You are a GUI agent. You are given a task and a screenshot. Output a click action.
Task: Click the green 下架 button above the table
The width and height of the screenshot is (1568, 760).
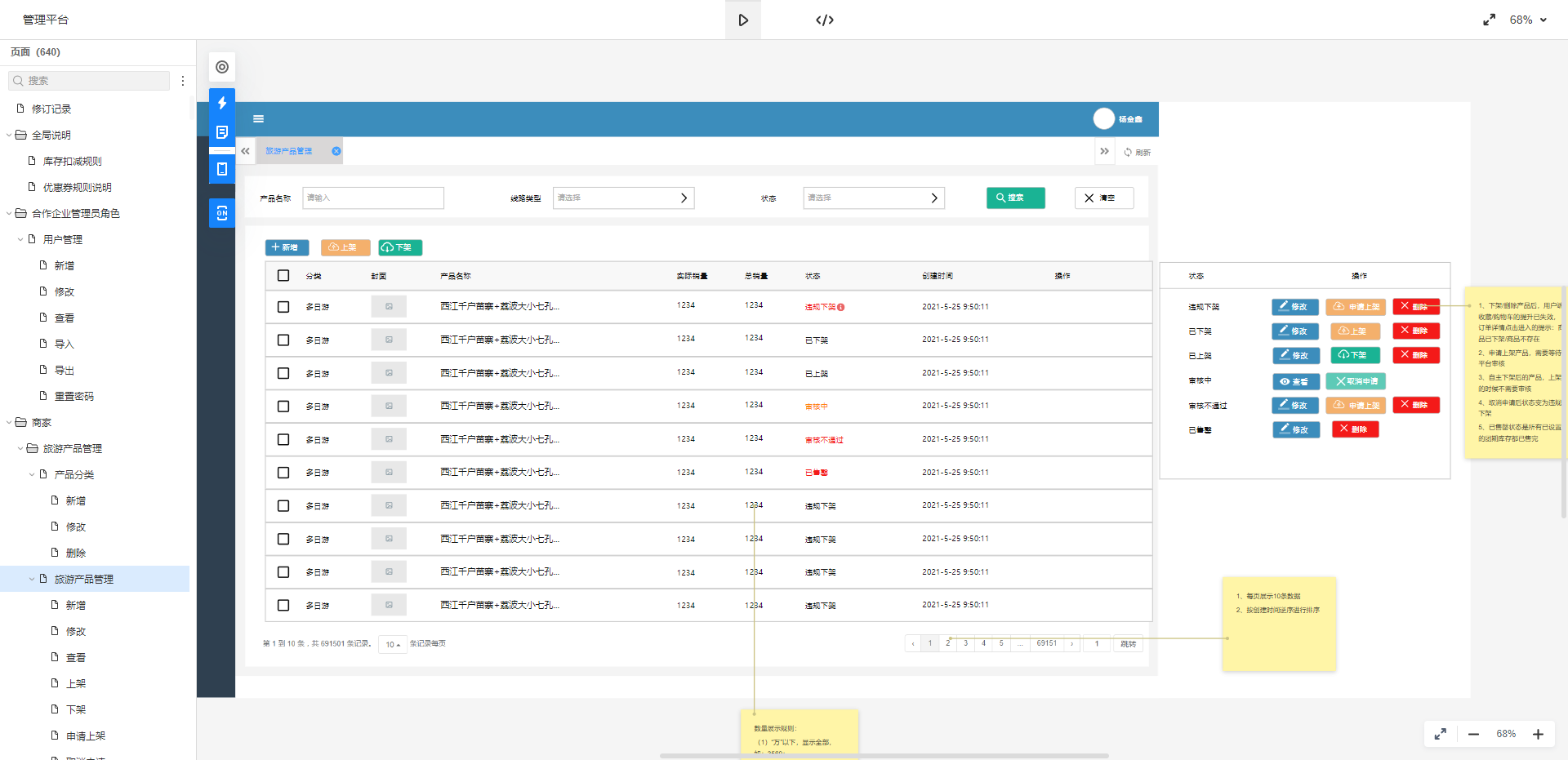coord(400,247)
